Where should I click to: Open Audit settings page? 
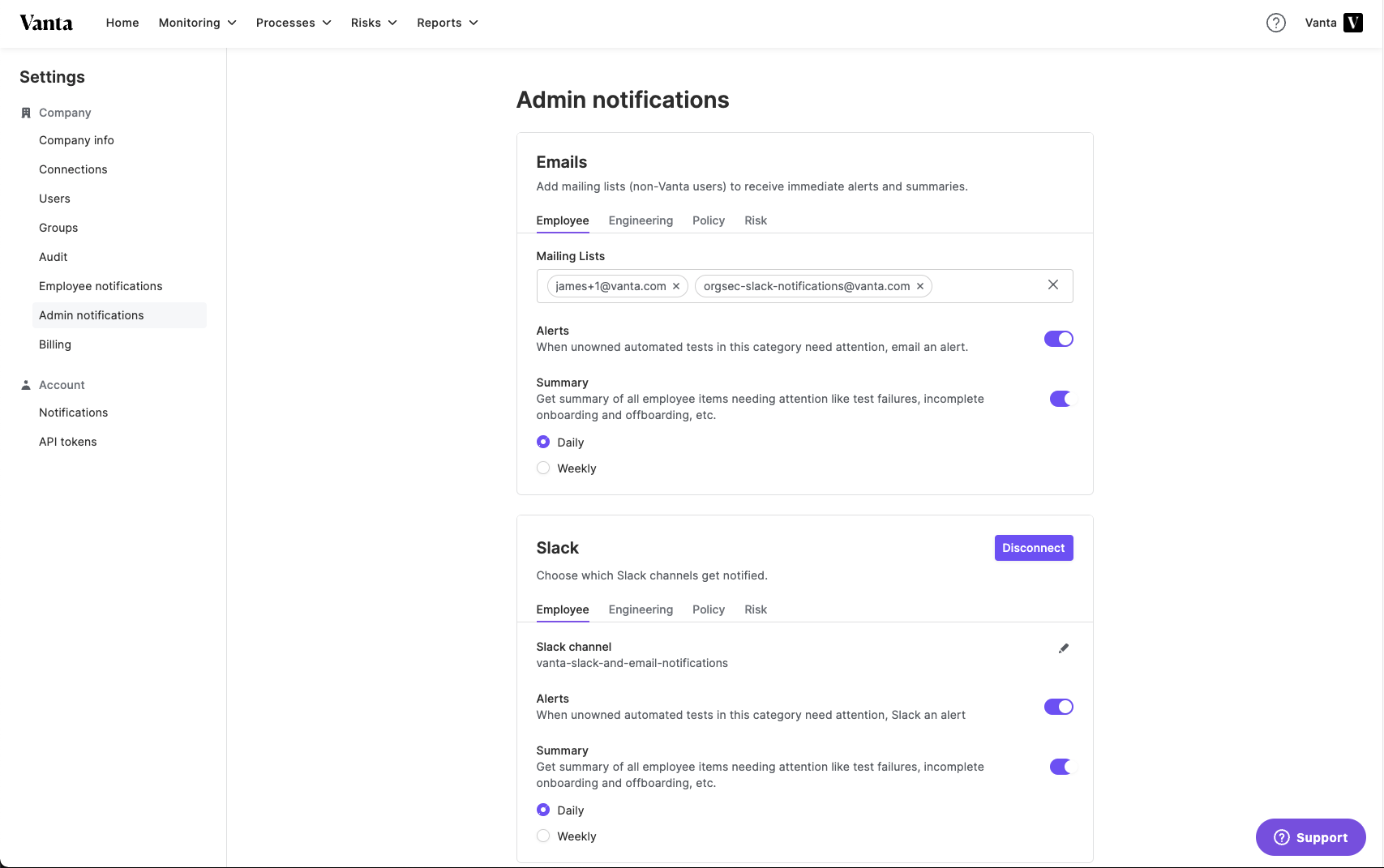tap(54, 257)
